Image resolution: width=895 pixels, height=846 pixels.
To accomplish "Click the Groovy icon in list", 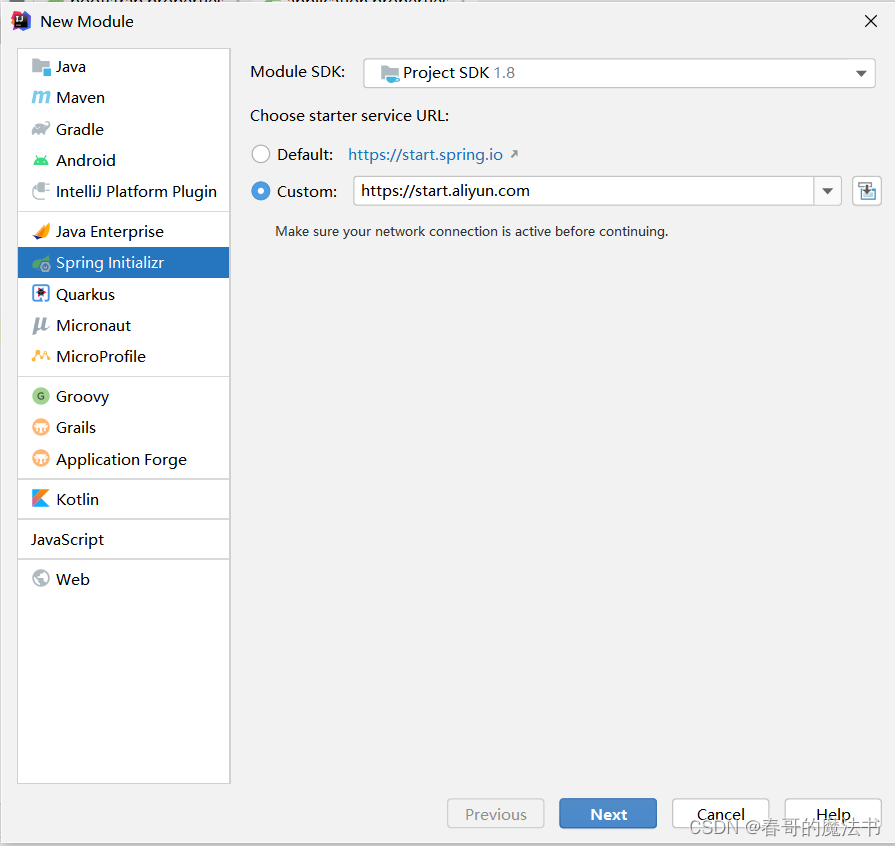I will 41,396.
